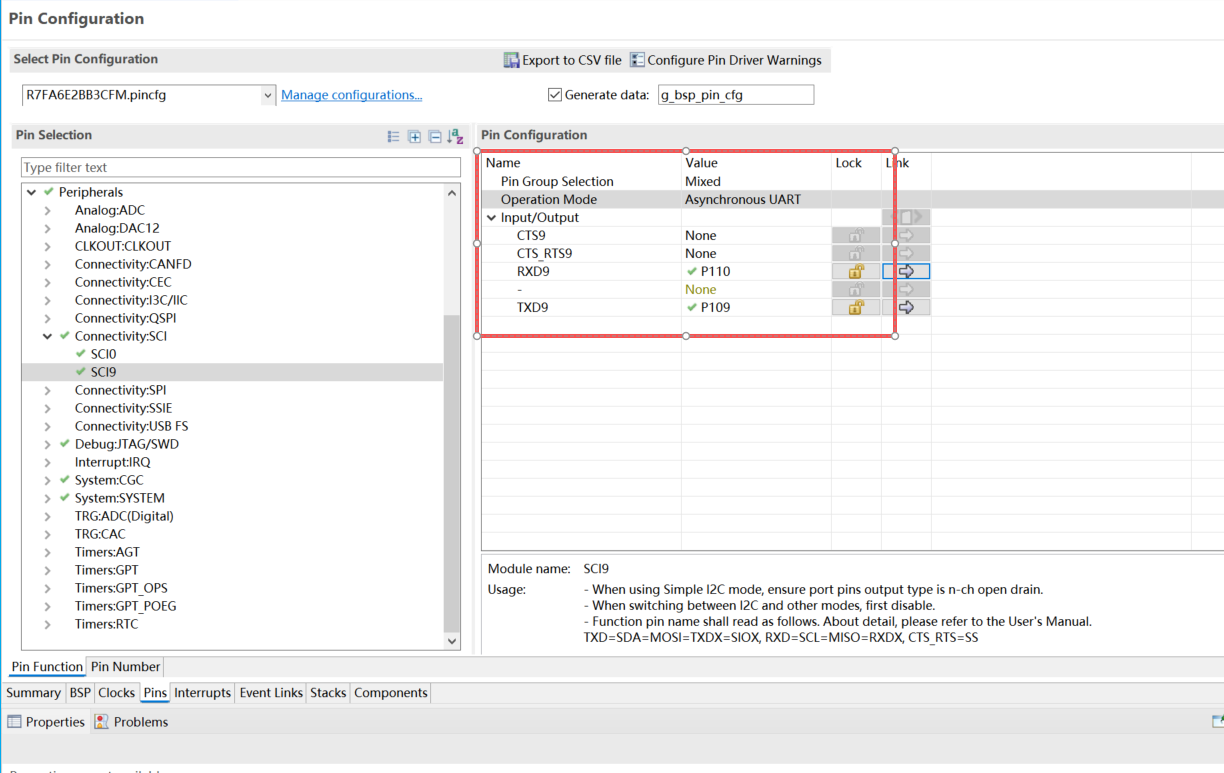The height and width of the screenshot is (773, 1224).
Task: Toggle the Generate data checkbox
Action: click(555, 95)
